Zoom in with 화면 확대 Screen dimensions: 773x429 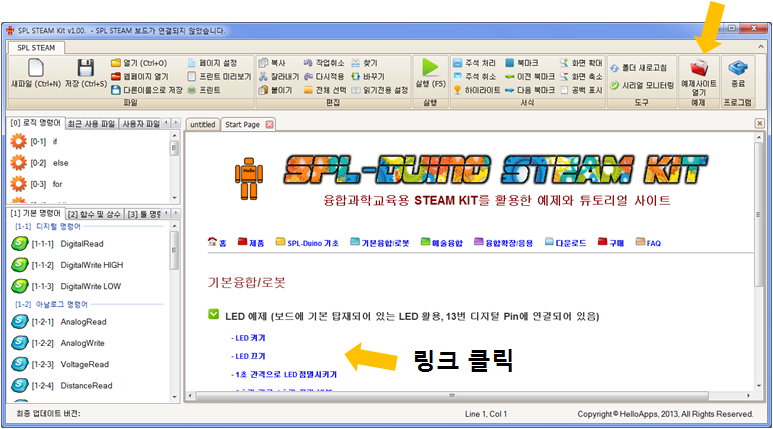tap(581, 63)
